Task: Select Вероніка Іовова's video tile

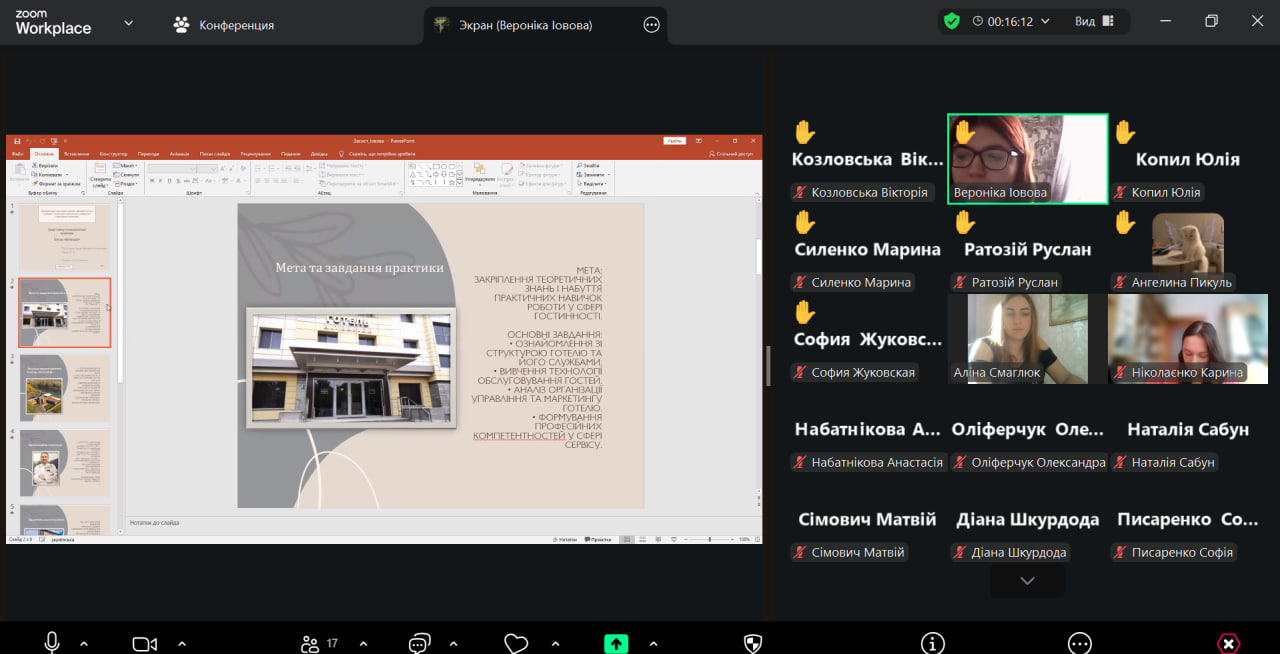Action: pyautogui.click(x=1027, y=158)
